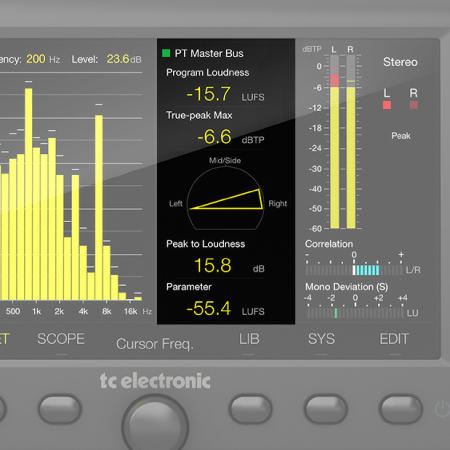
Task: Click the tc electronic logo
Action: click(x=155, y=381)
